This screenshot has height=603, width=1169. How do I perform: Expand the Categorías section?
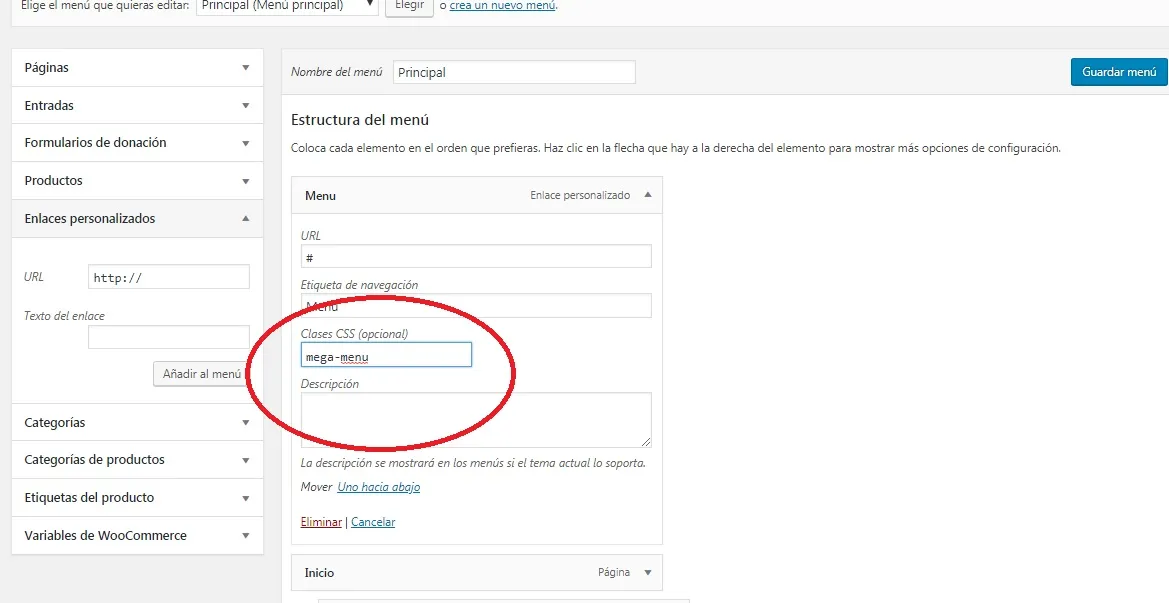click(245, 423)
